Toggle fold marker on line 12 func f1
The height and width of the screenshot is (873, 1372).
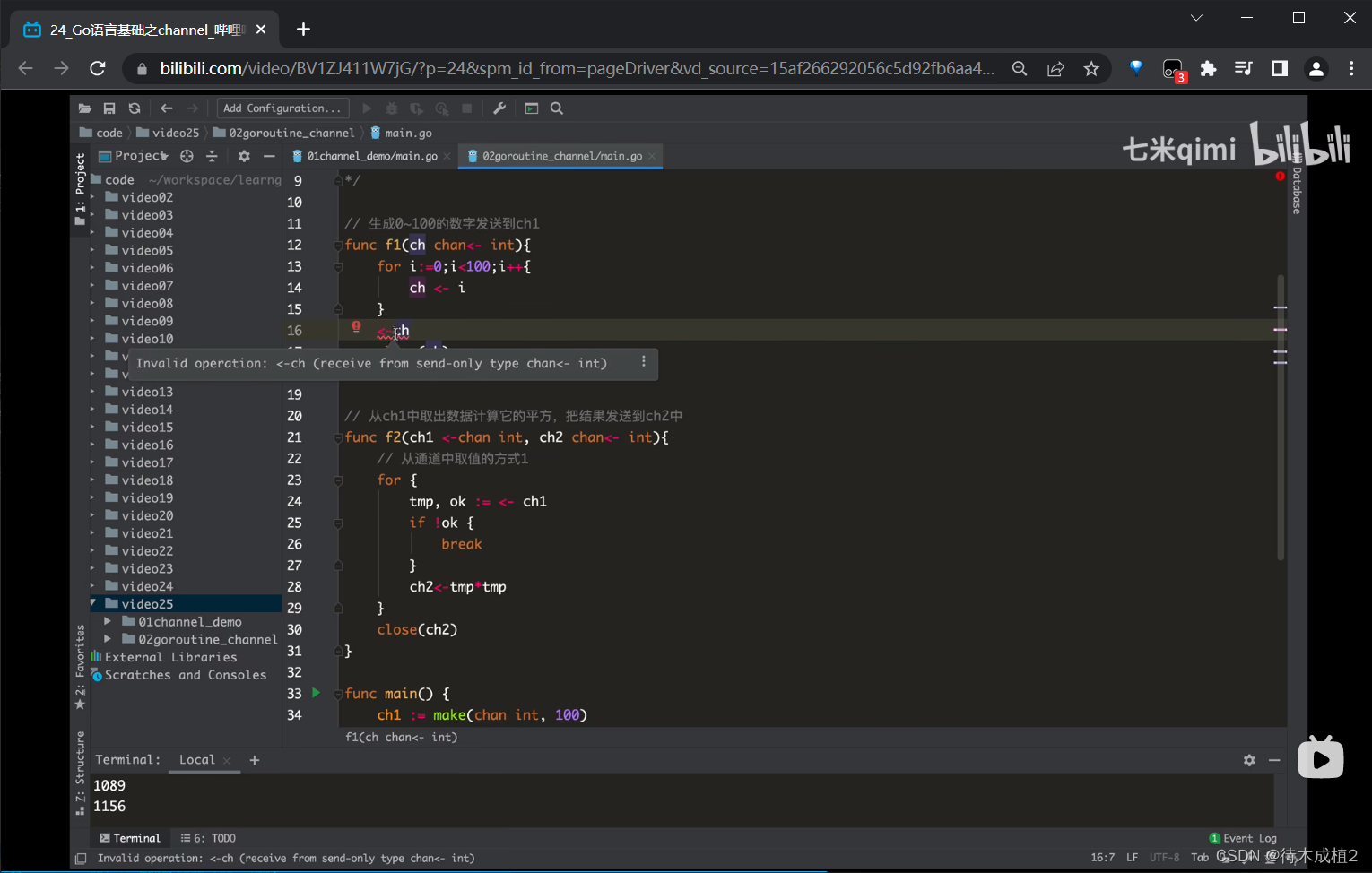338,246
